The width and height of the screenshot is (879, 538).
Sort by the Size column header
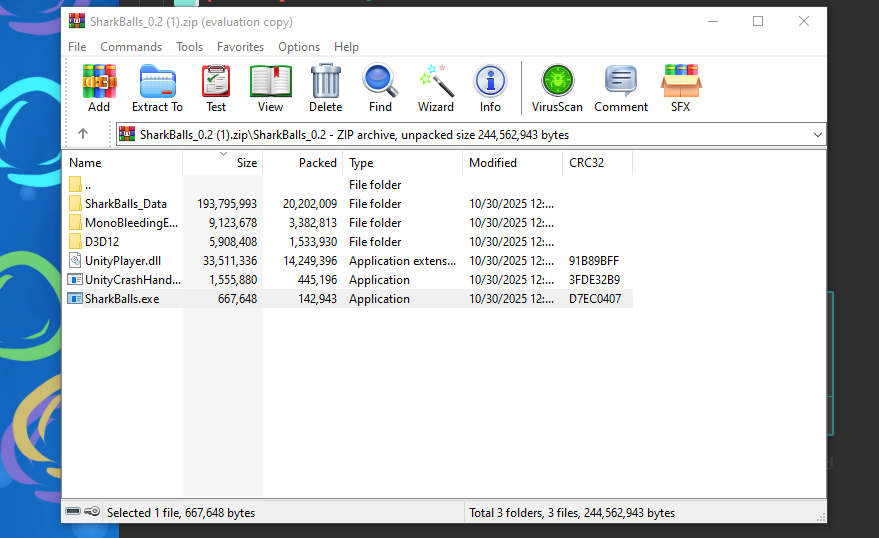tap(223, 163)
